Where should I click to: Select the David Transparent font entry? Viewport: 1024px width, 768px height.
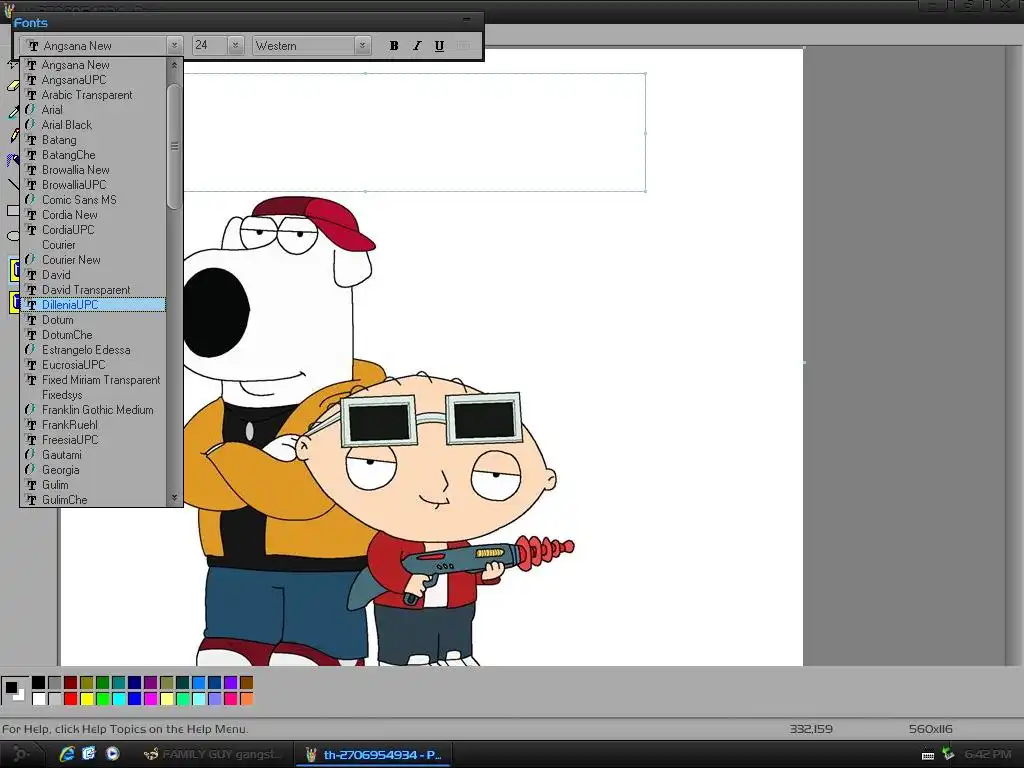pos(93,290)
